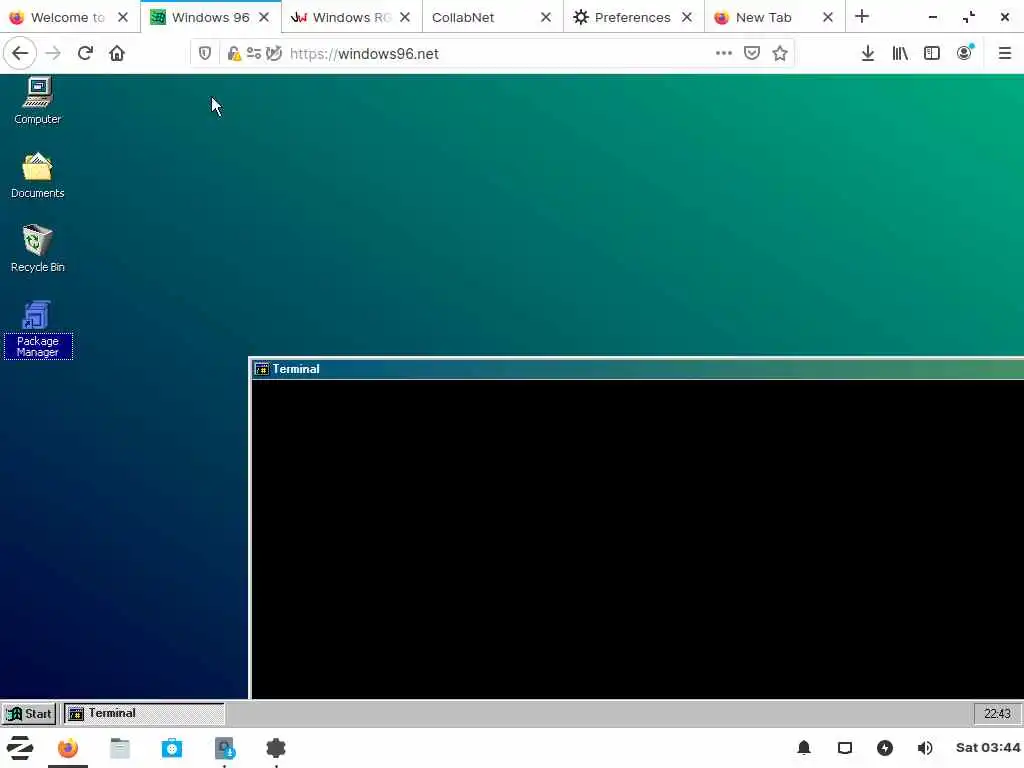Reload the current page
The height and width of the screenshot is (768, 1024).
tap(85, 54)
